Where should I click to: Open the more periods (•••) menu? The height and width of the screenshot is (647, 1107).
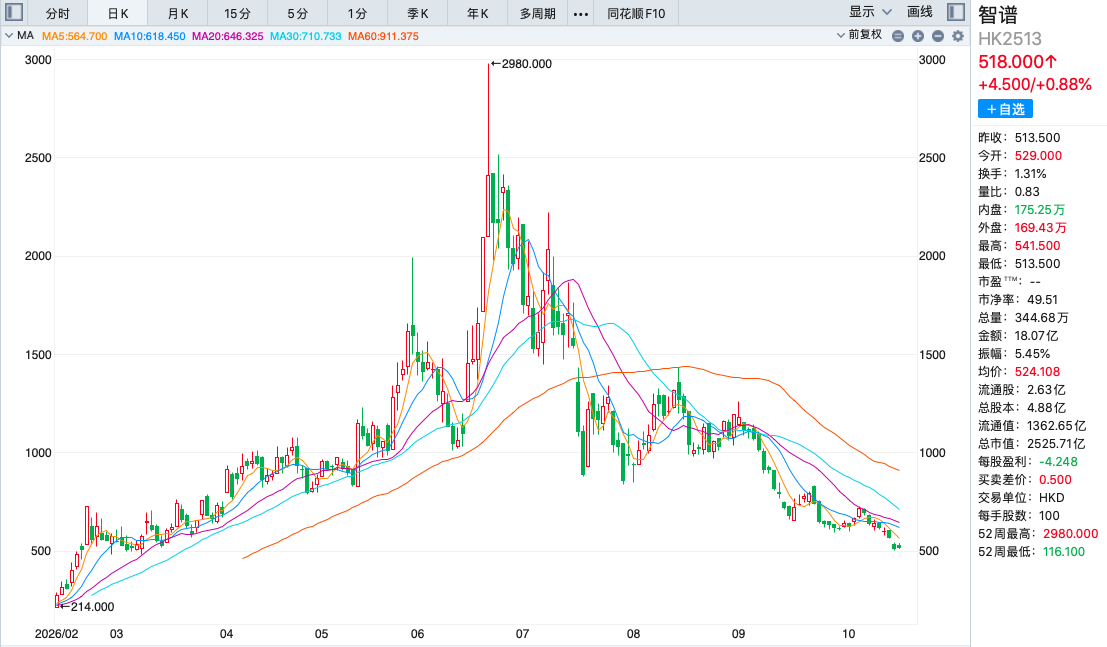581,13
